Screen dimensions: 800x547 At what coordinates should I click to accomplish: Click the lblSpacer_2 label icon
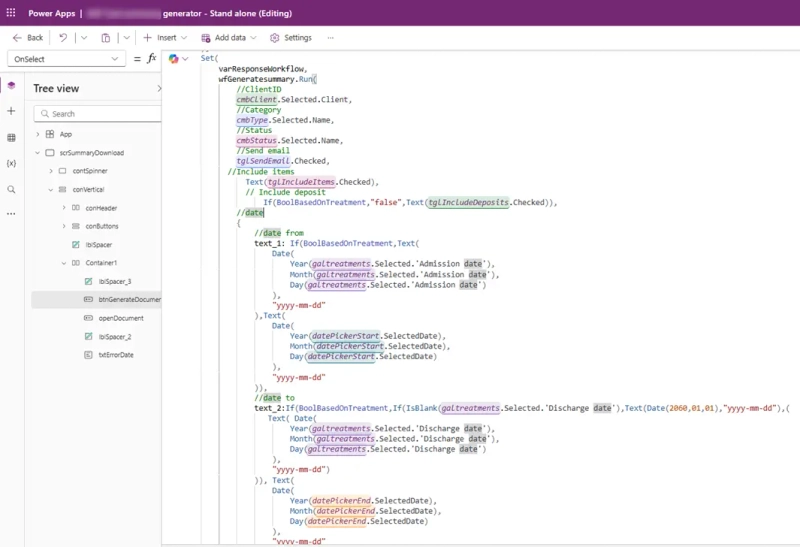(88, 336)
